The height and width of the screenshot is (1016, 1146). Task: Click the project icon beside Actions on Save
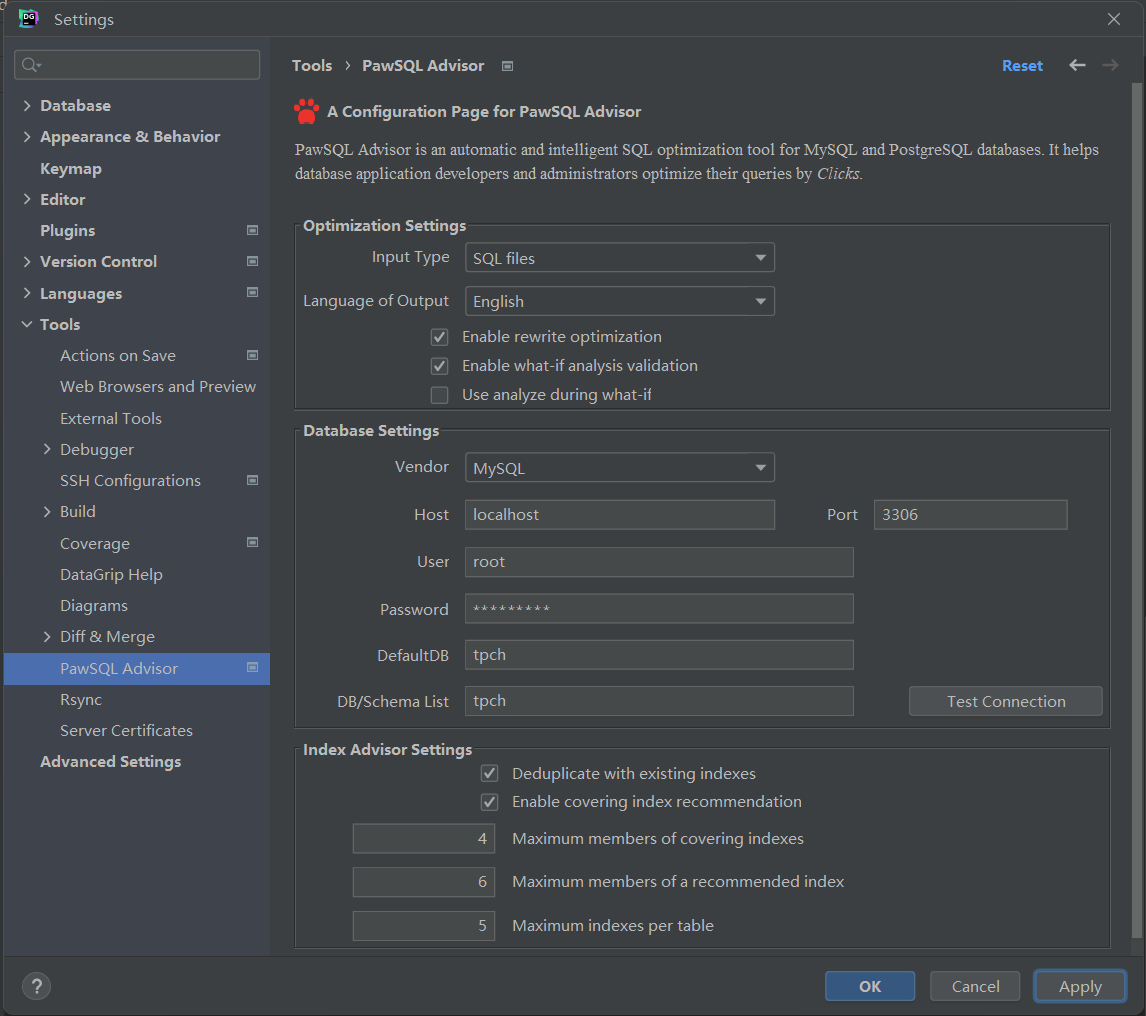(x=252, y=355)
